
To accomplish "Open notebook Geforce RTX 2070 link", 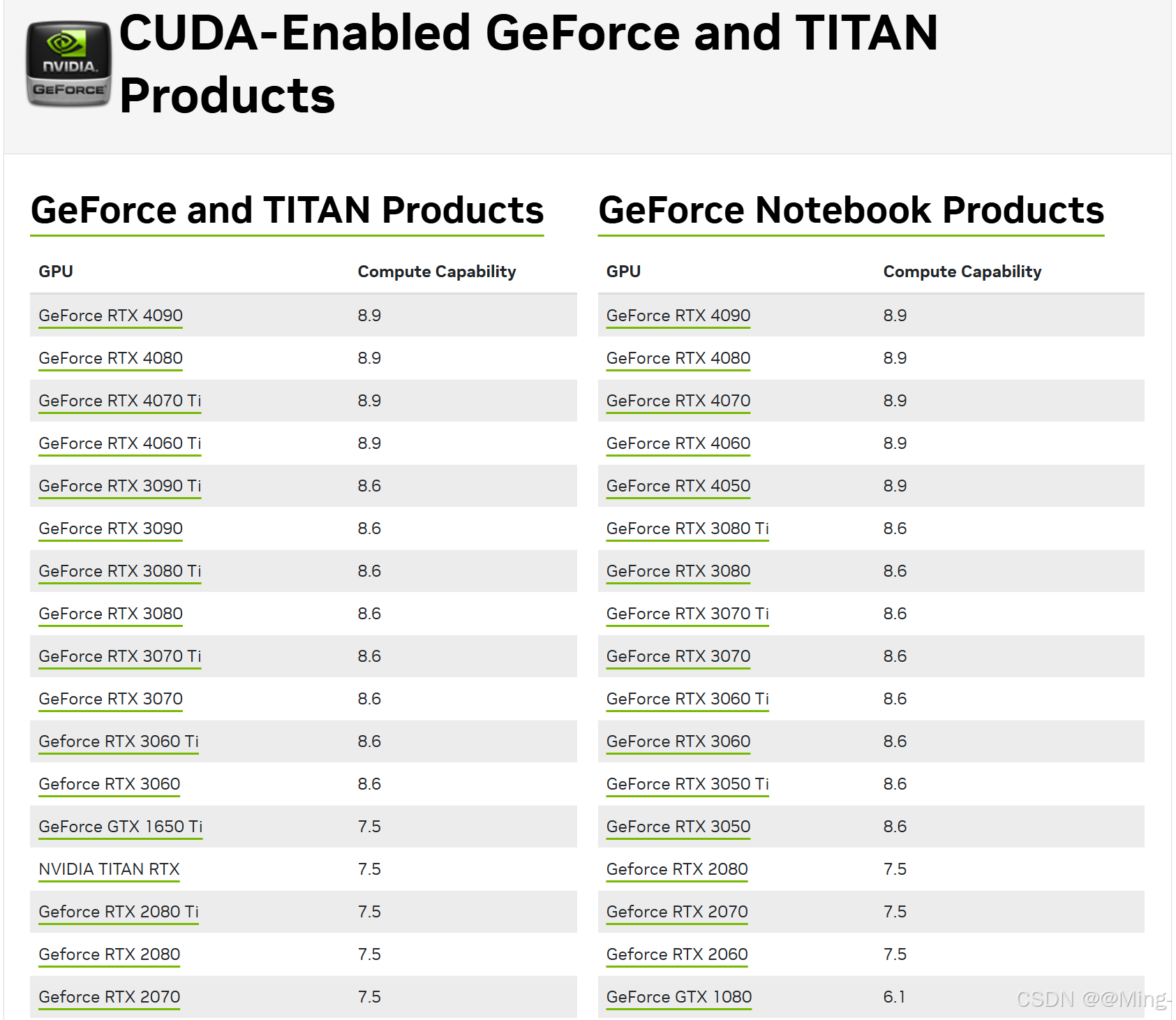I will click(677, 912).
